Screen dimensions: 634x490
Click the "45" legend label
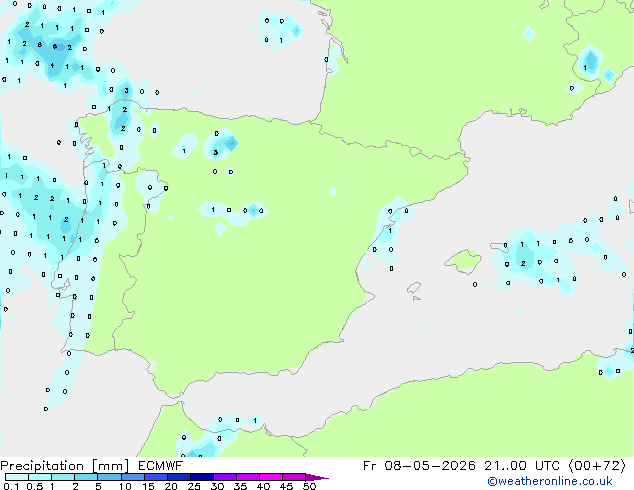[286, 486]
